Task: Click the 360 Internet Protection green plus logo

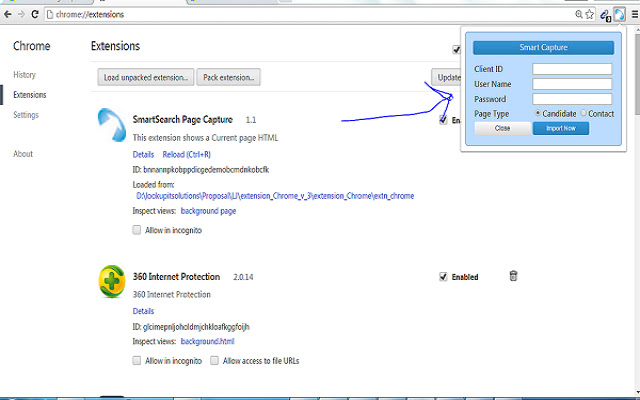Action: (x=111, y=281)
